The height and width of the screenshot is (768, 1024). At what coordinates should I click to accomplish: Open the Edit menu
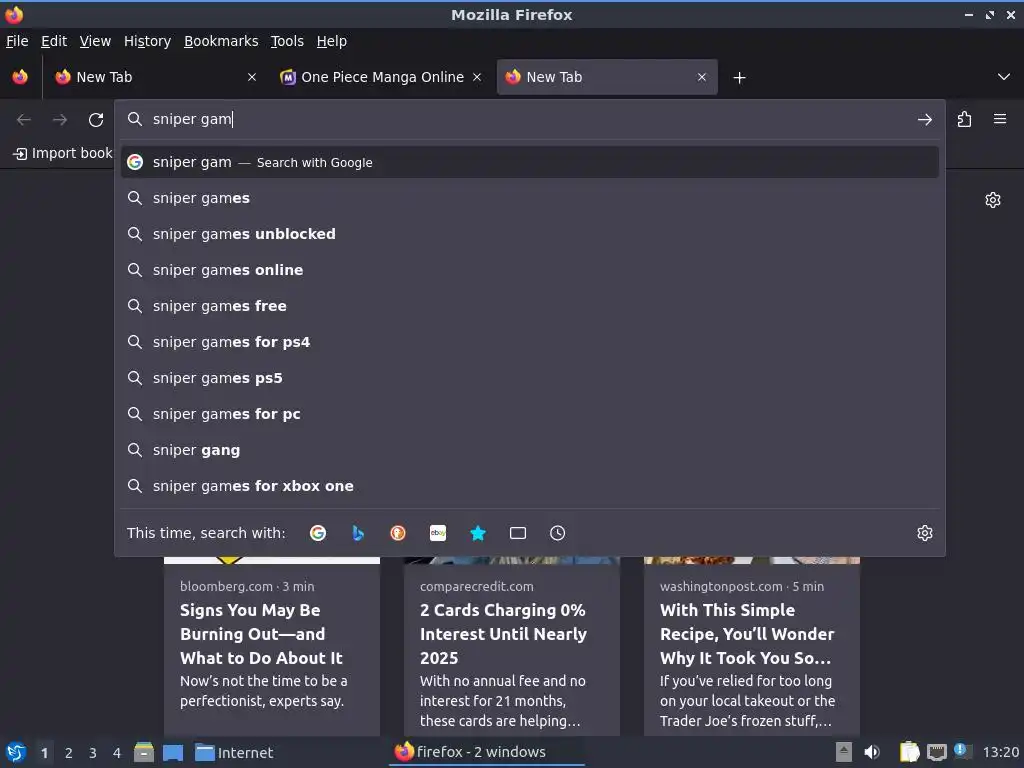pyautogui.click(x=54, y=41)
